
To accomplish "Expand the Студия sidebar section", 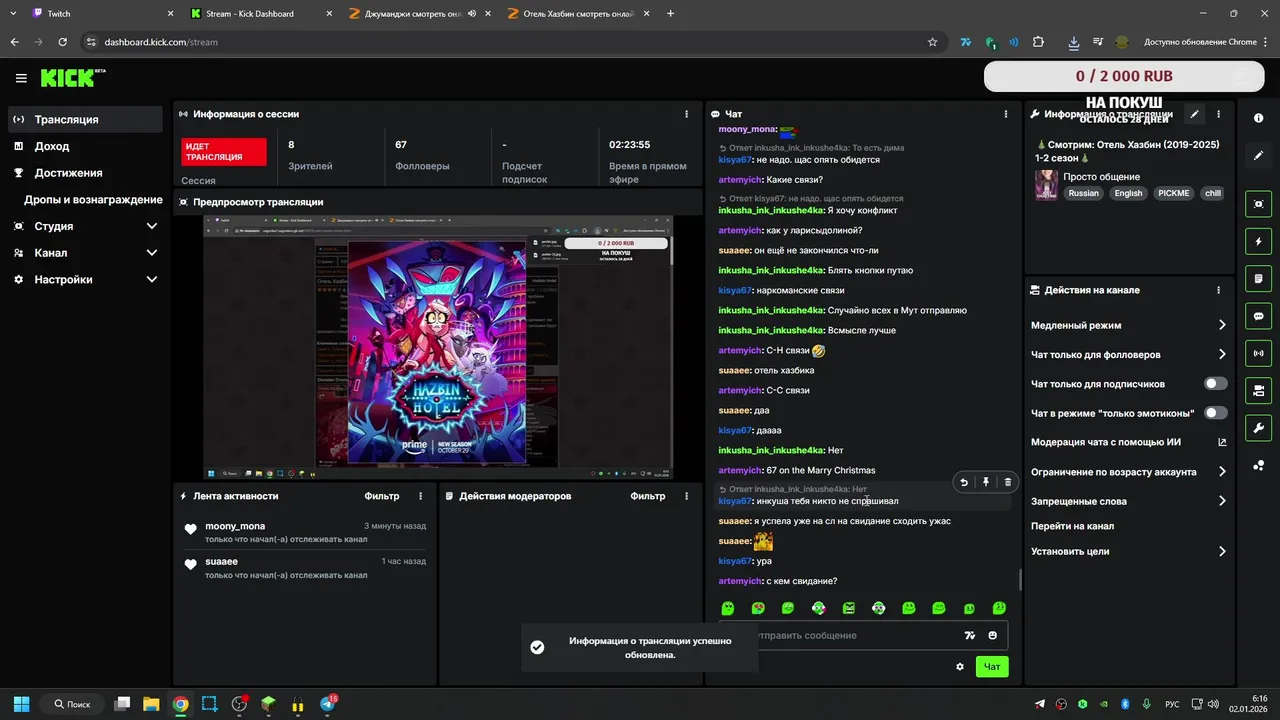I will [85, 226].
